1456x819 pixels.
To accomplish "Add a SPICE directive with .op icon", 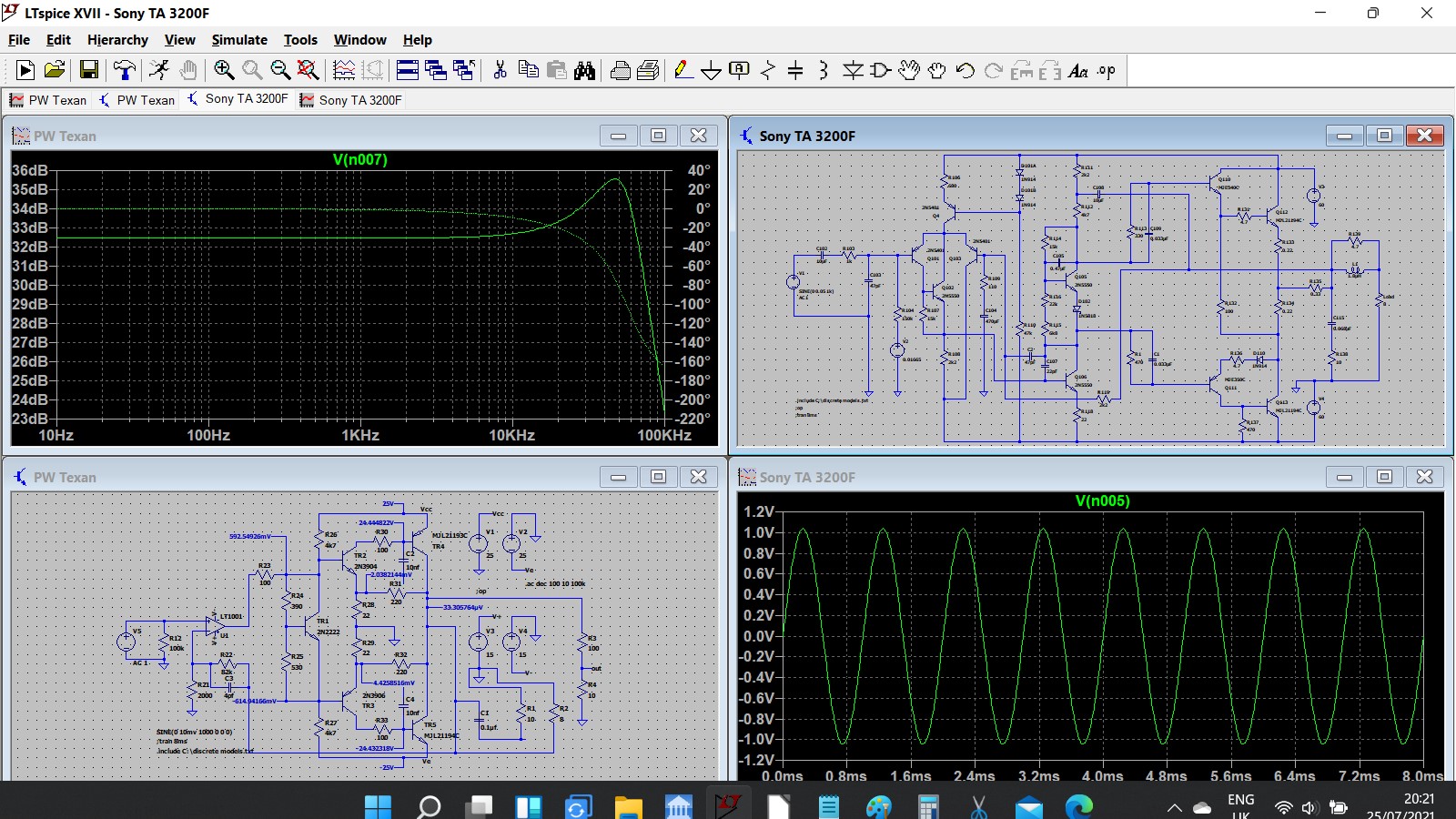I will click(1107, 70).
